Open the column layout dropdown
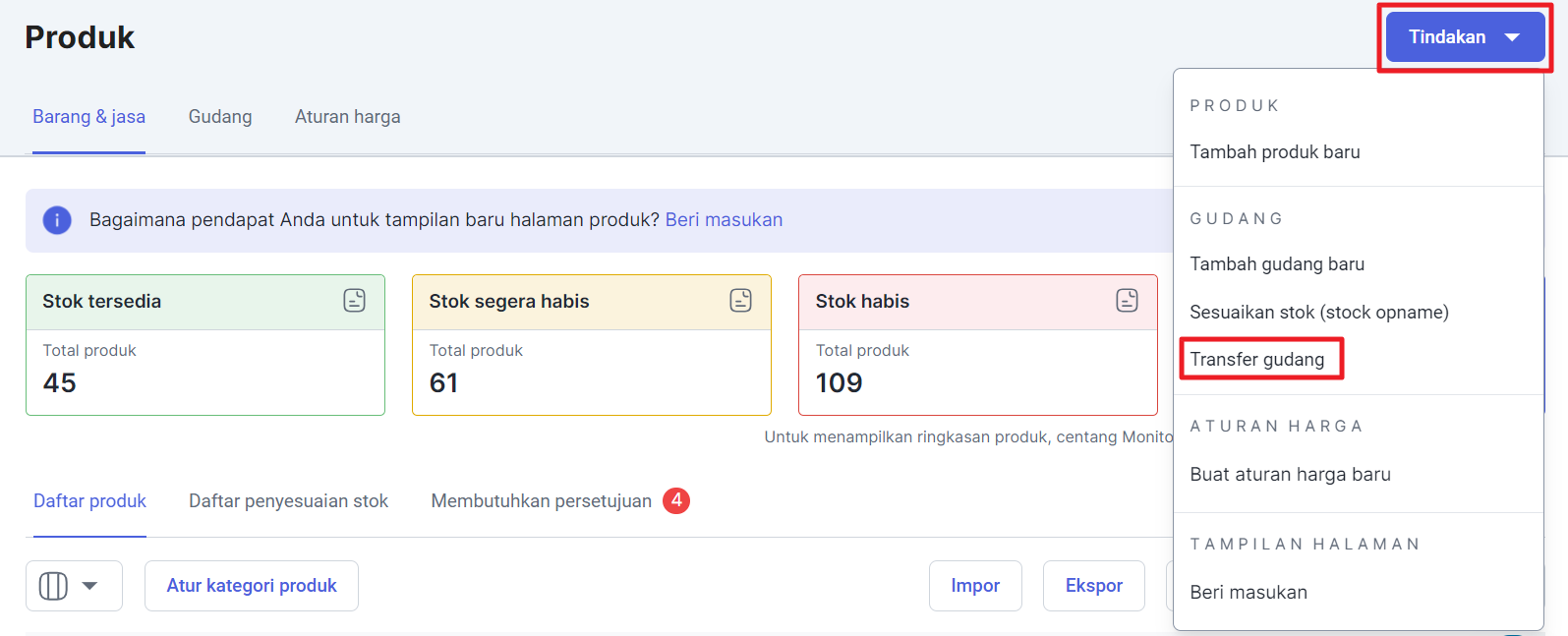This screenshot has width=1568, height=636. coord(74,586)
